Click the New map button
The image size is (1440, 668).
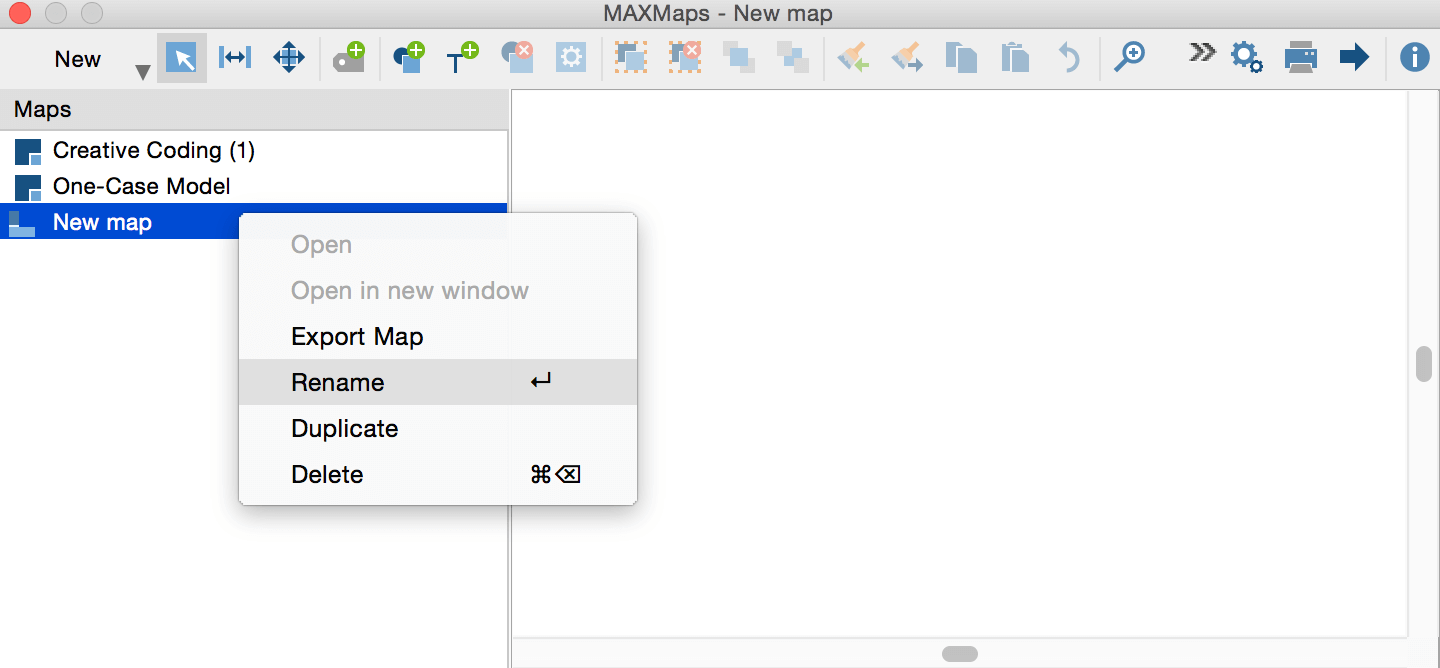click(77, 59)
